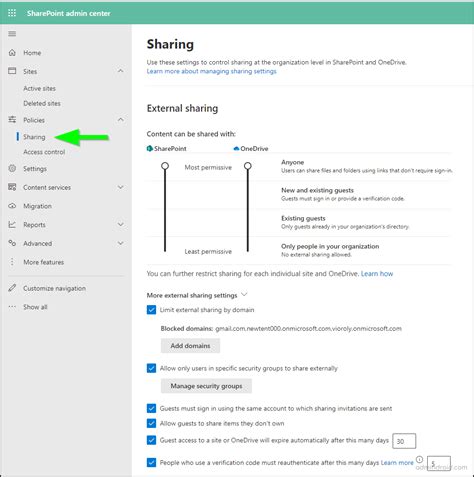Uncheck Allow only users in specific security groups
This screenshot has height=477, width=474.
click(151, 368)
